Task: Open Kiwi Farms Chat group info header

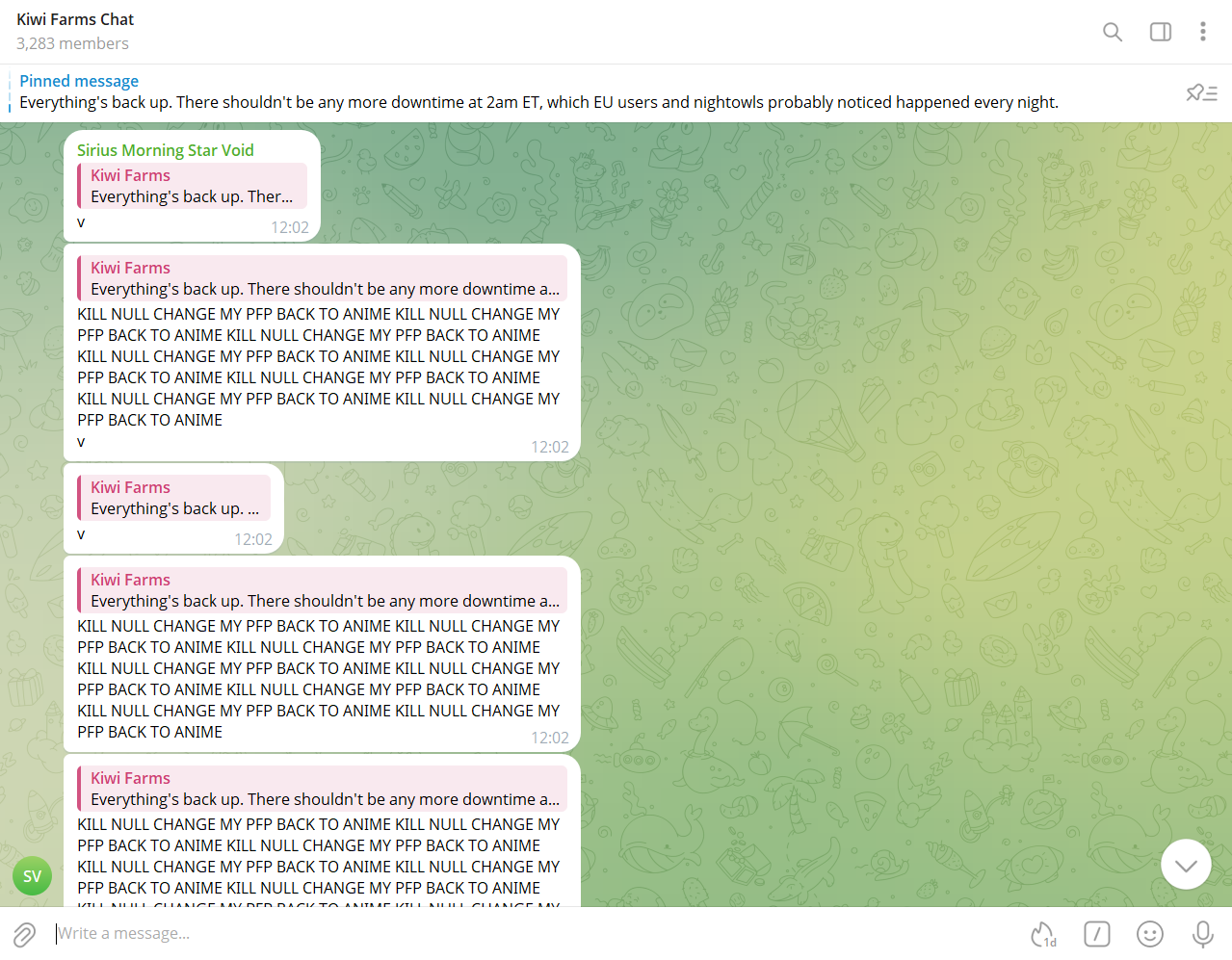Action: pos(75,19)
